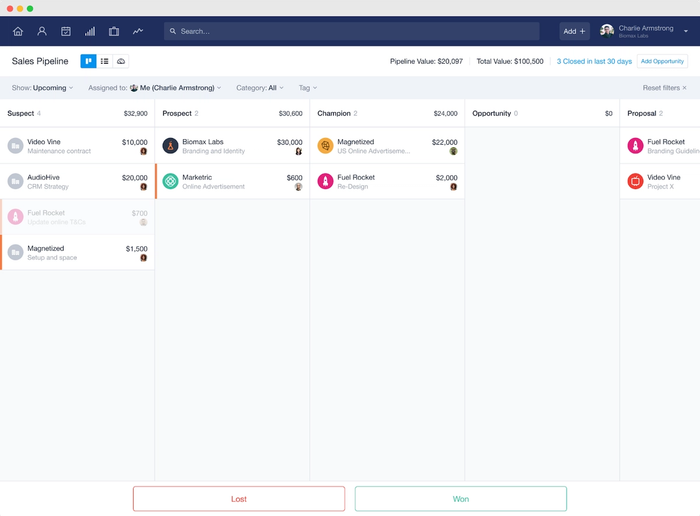Open the Magnetized US Online Advertisement card
The width and height of the screenshot is (700, 516).
(387, 146)
